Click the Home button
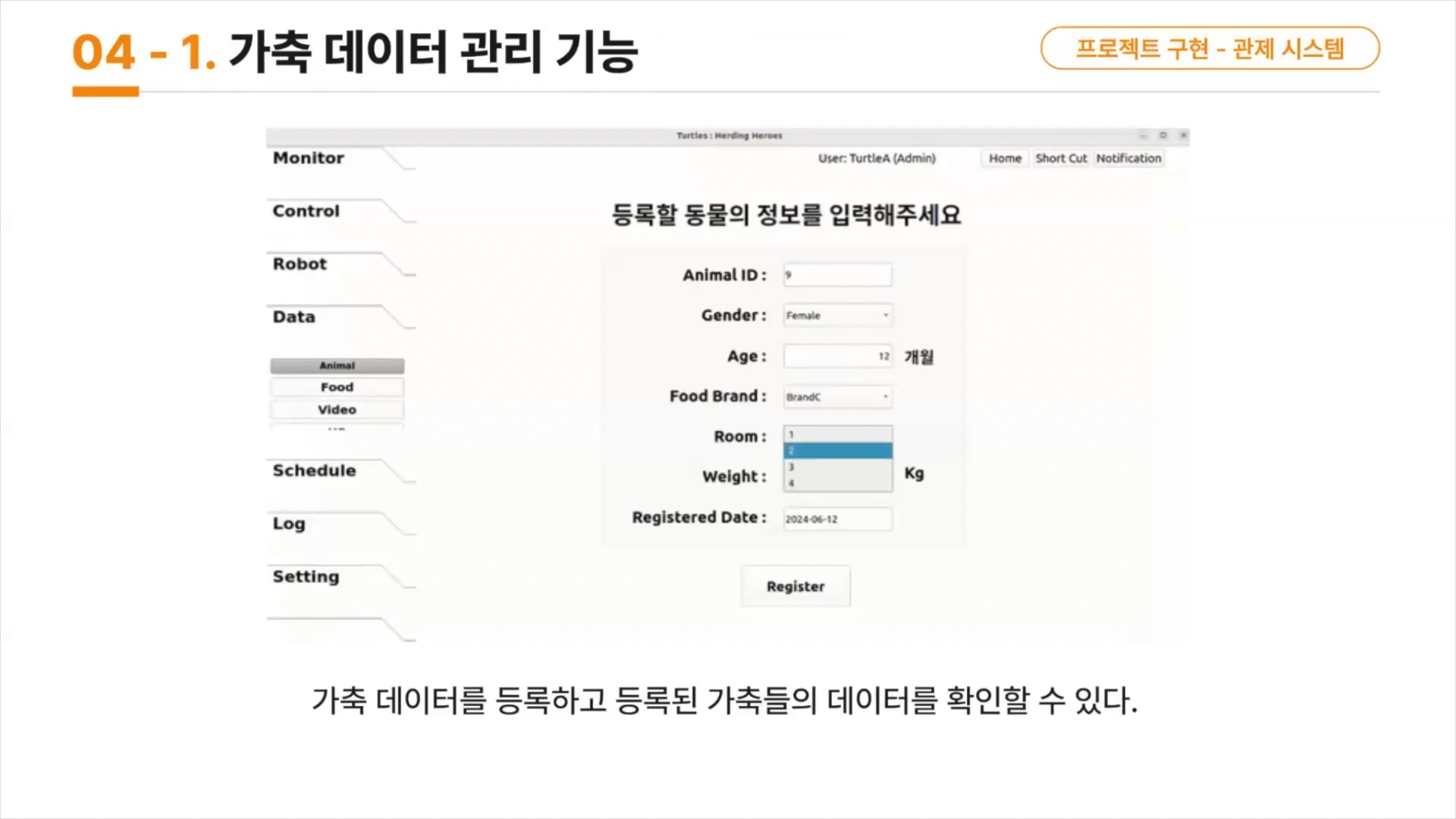This screenshot has width=1456, height=819. tap(1005, 158)
